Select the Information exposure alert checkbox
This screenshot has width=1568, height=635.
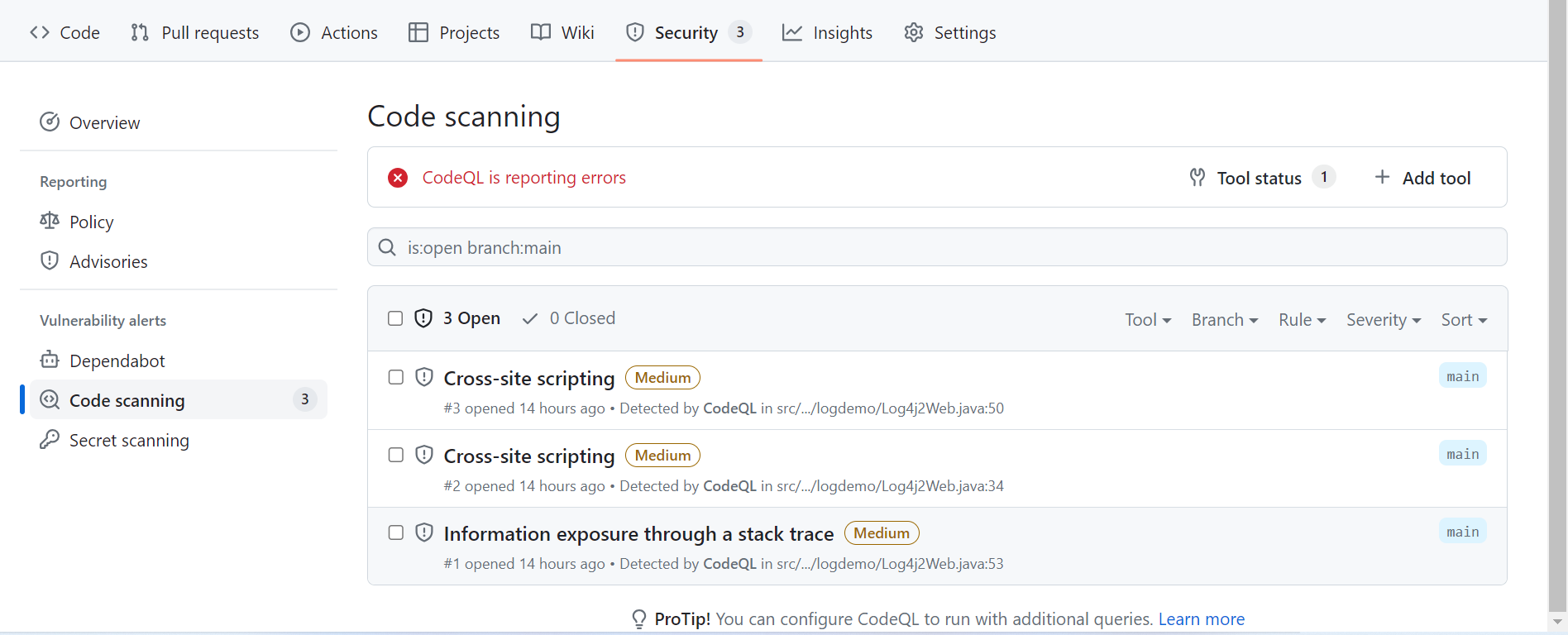(396, 532)
